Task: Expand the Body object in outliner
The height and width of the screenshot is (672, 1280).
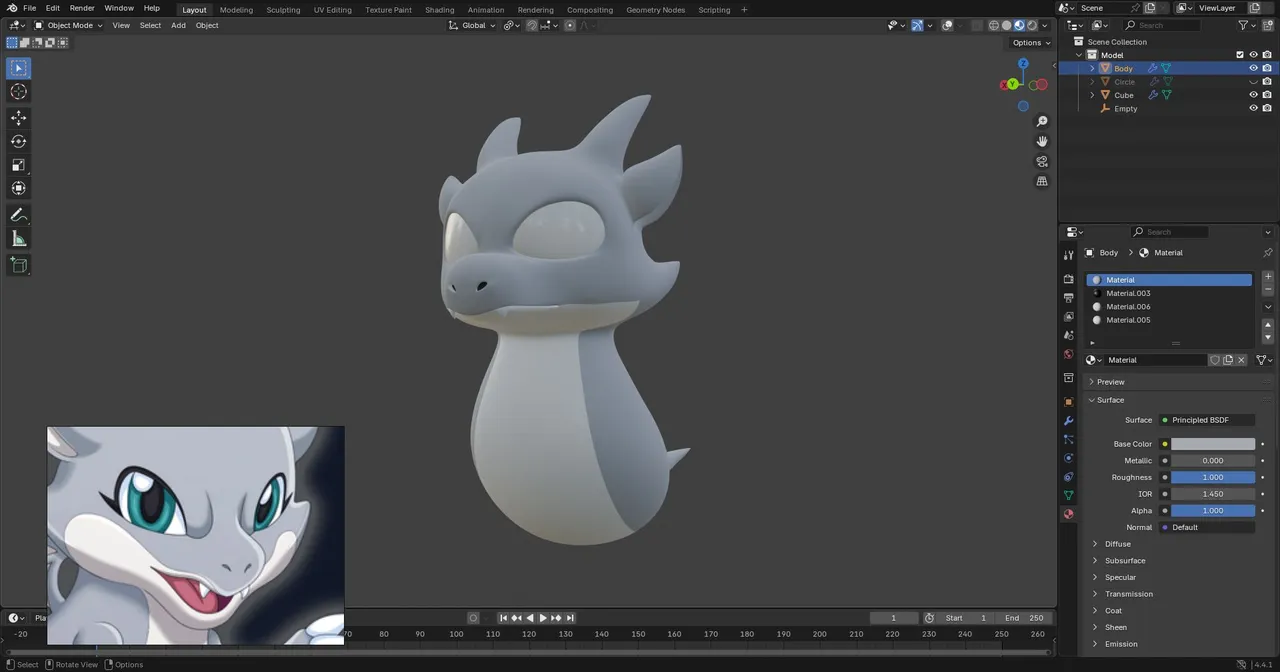Action: pyautogui.click(x=1092, y=68)
